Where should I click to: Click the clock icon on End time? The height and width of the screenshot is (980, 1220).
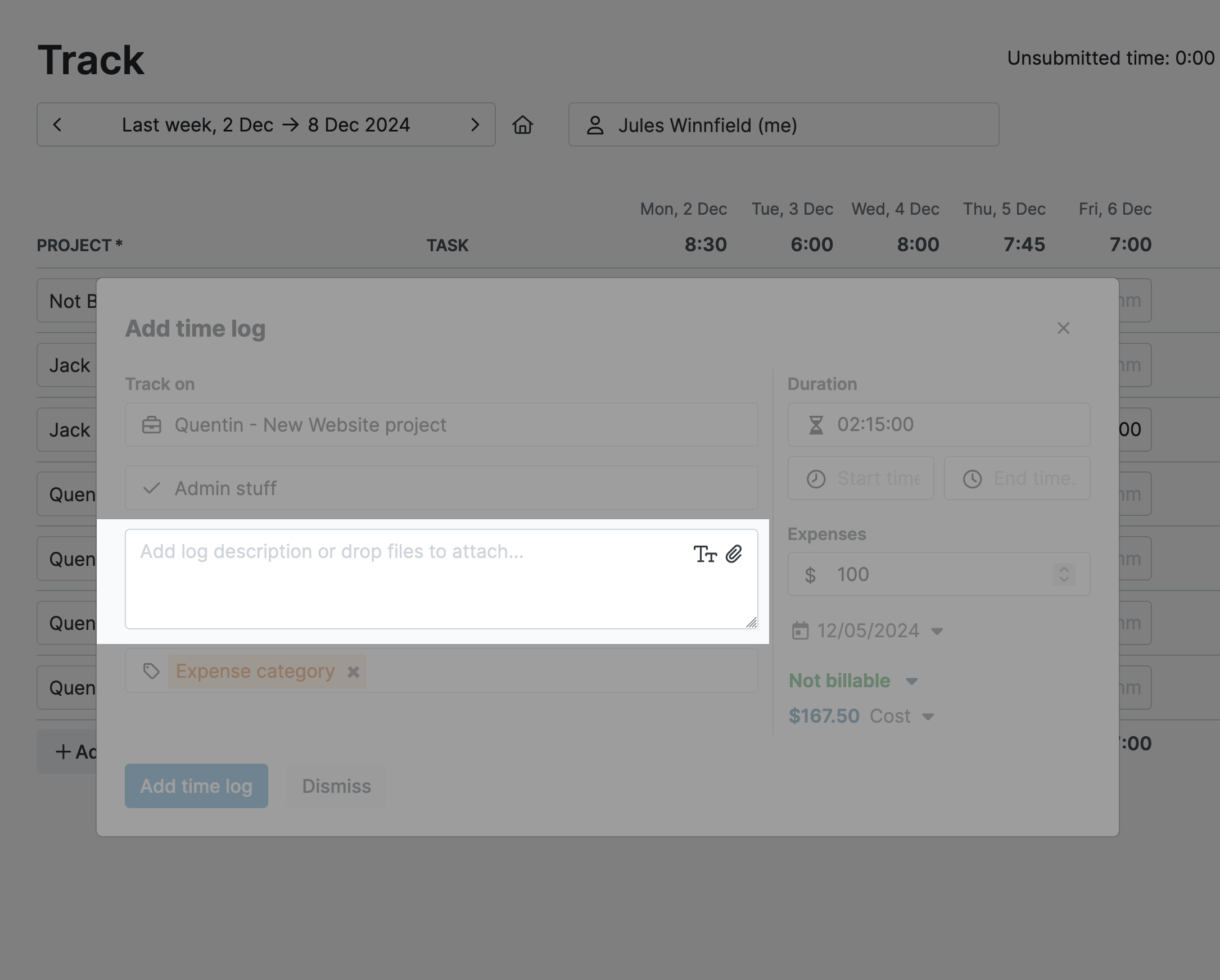[x=972, y=478]
